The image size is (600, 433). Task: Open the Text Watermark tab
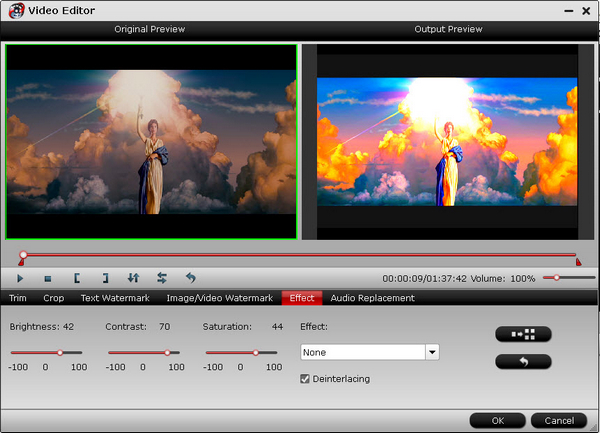point(115,298)
